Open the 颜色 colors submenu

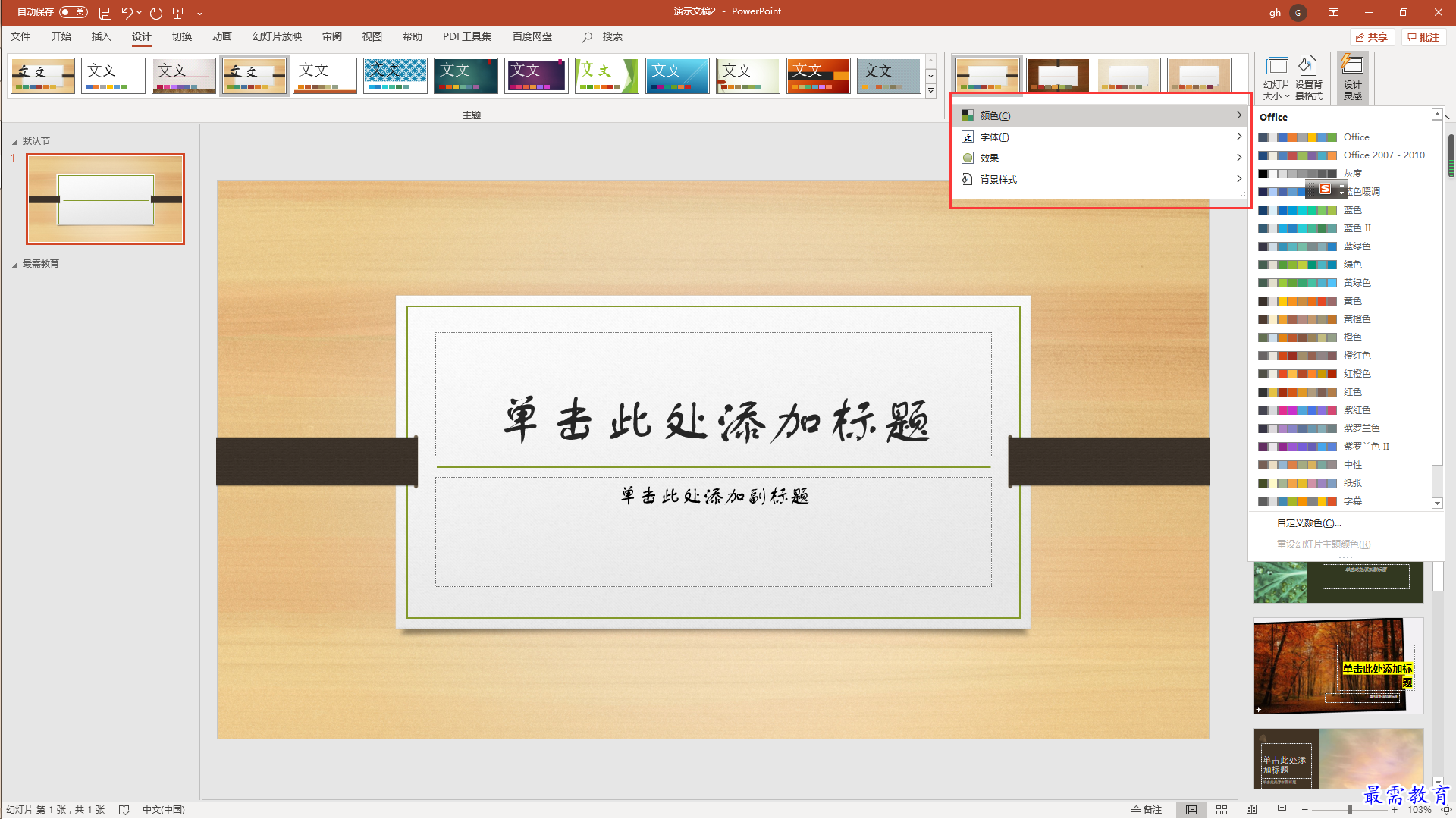coord(1100,115)
